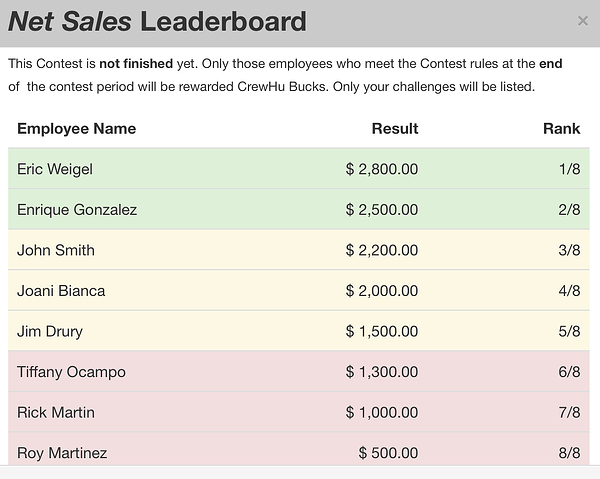Viewport: 600px width, 479px height.
Task: Select the Joani Bianca entry
Action: pos(61,291)
